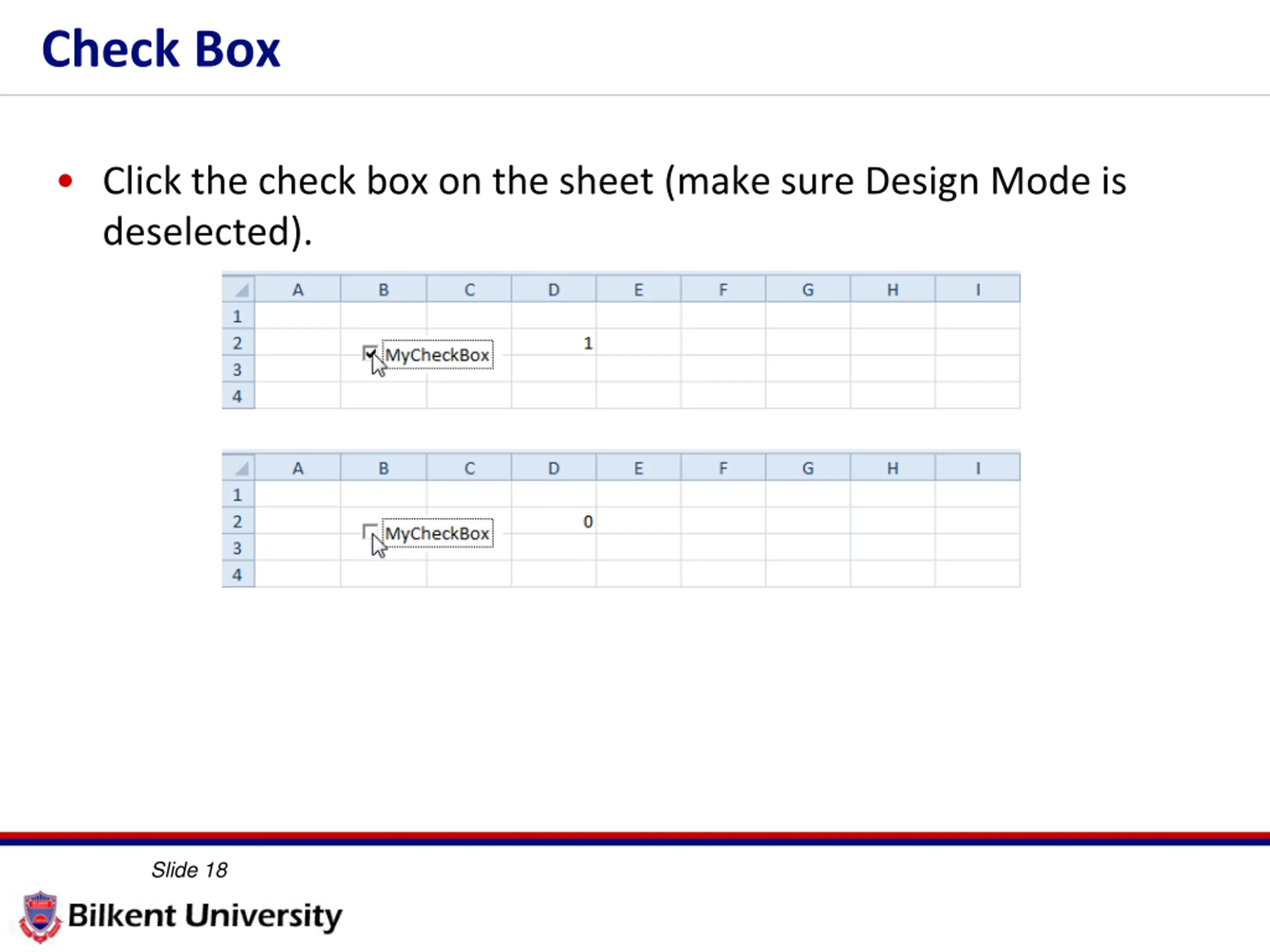Select column B header in lower sheet

click(383, 468)
